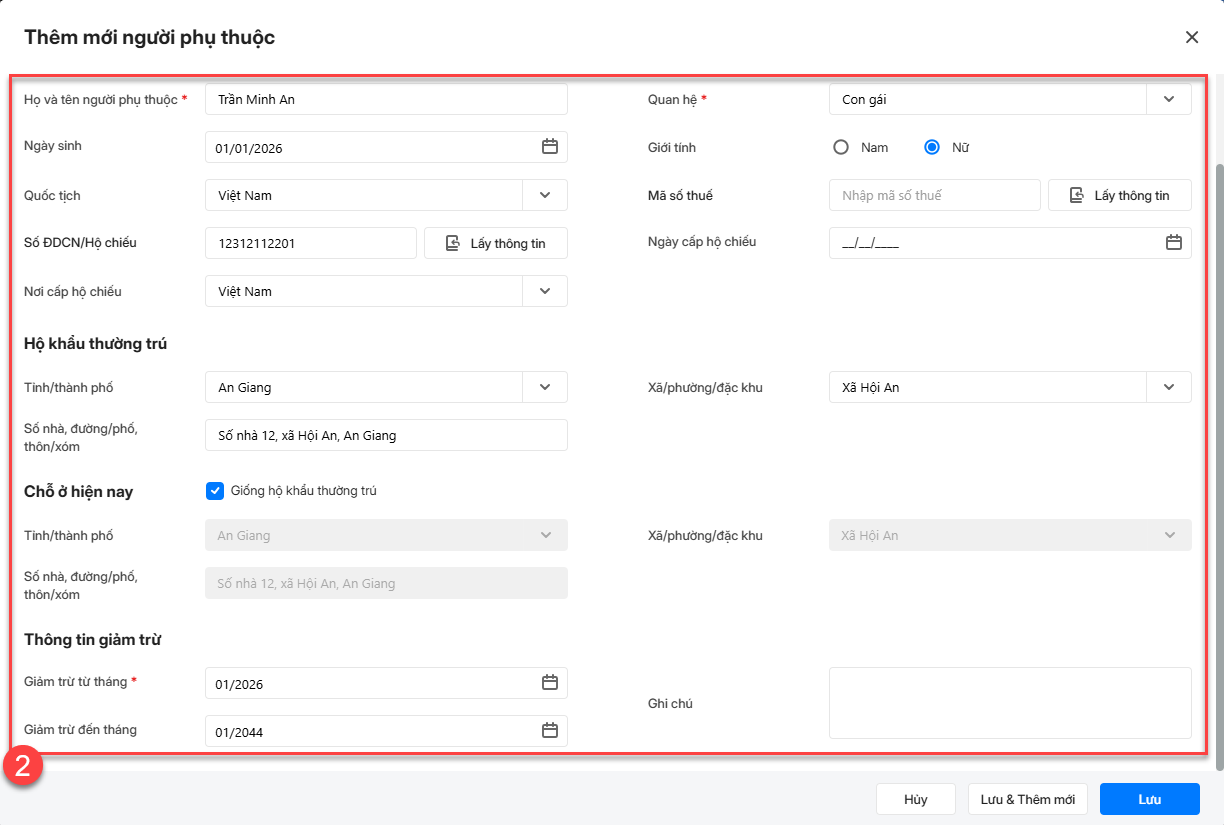1224x825 pixels.
Task: Open the Quốc tịch dropdown
Action: [544, 195]
